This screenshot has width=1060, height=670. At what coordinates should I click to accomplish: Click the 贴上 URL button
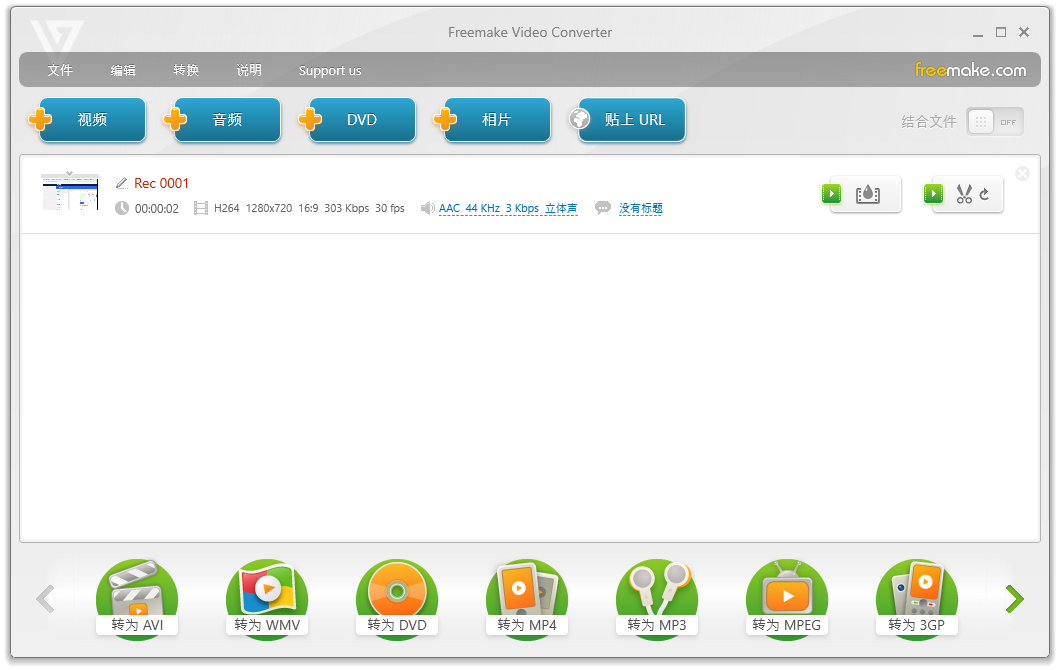pos(628,119)
